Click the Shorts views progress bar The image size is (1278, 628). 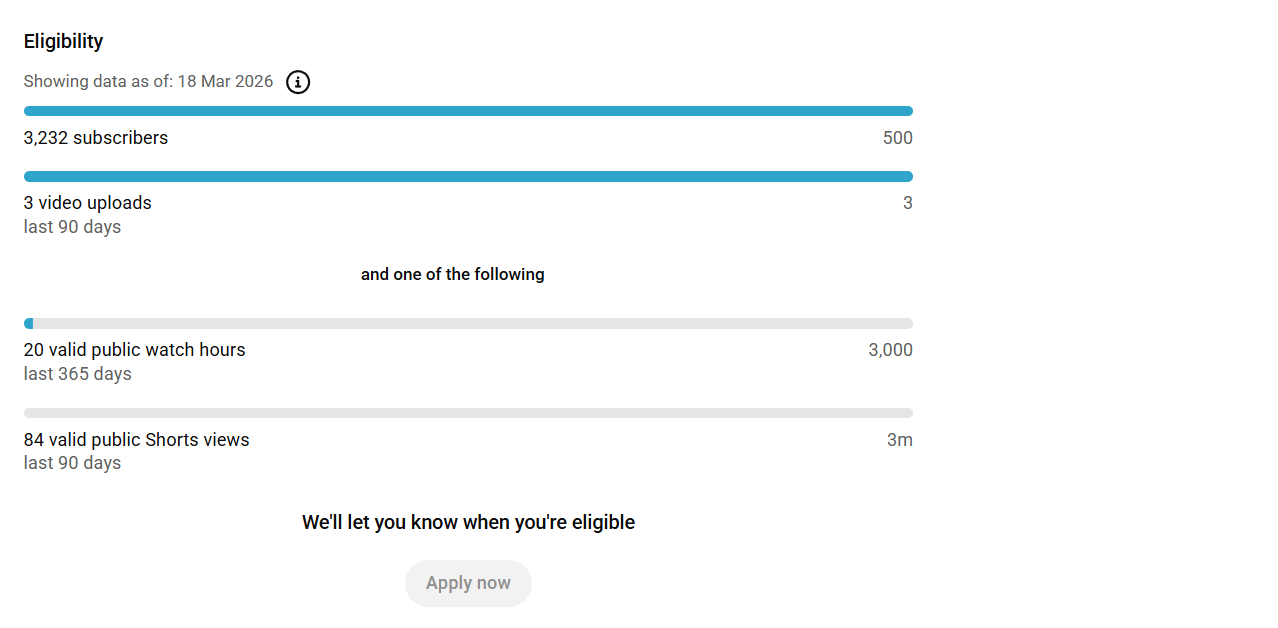point(468,413)
